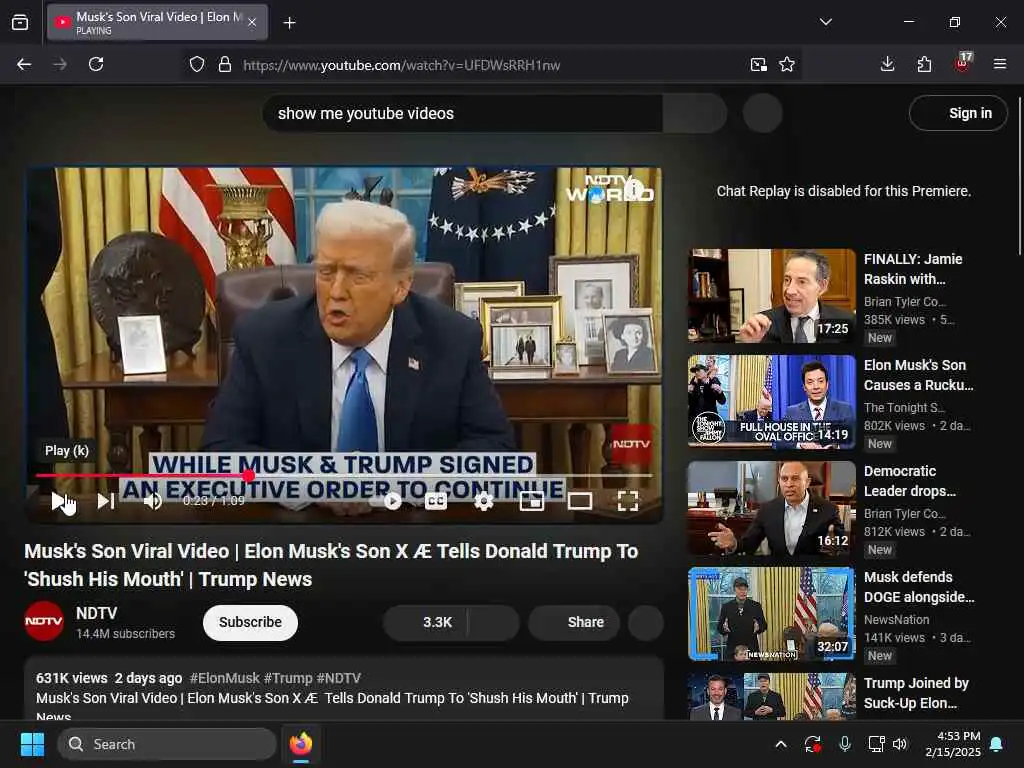Like the video showing 3.3K
1024x768 pixels.
tap(426, 622)
